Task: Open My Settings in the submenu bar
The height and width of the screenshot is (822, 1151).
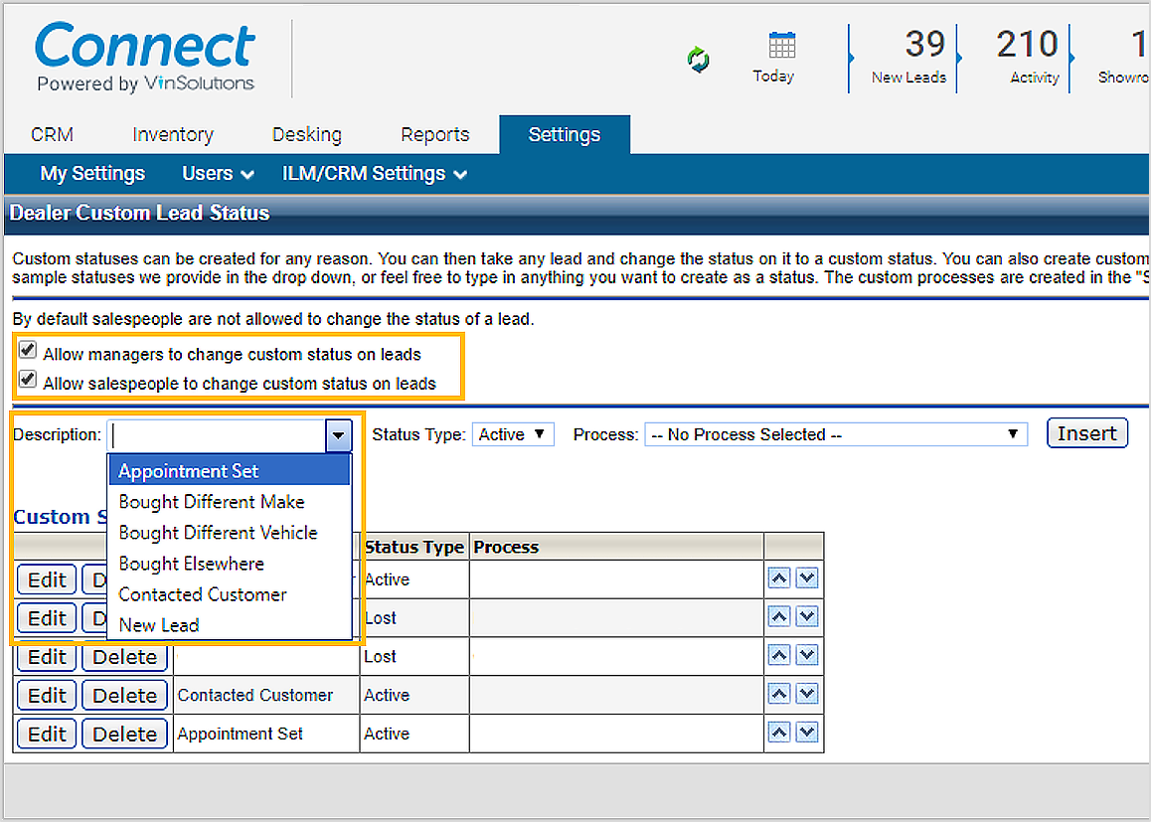Action: click(92, 174)
